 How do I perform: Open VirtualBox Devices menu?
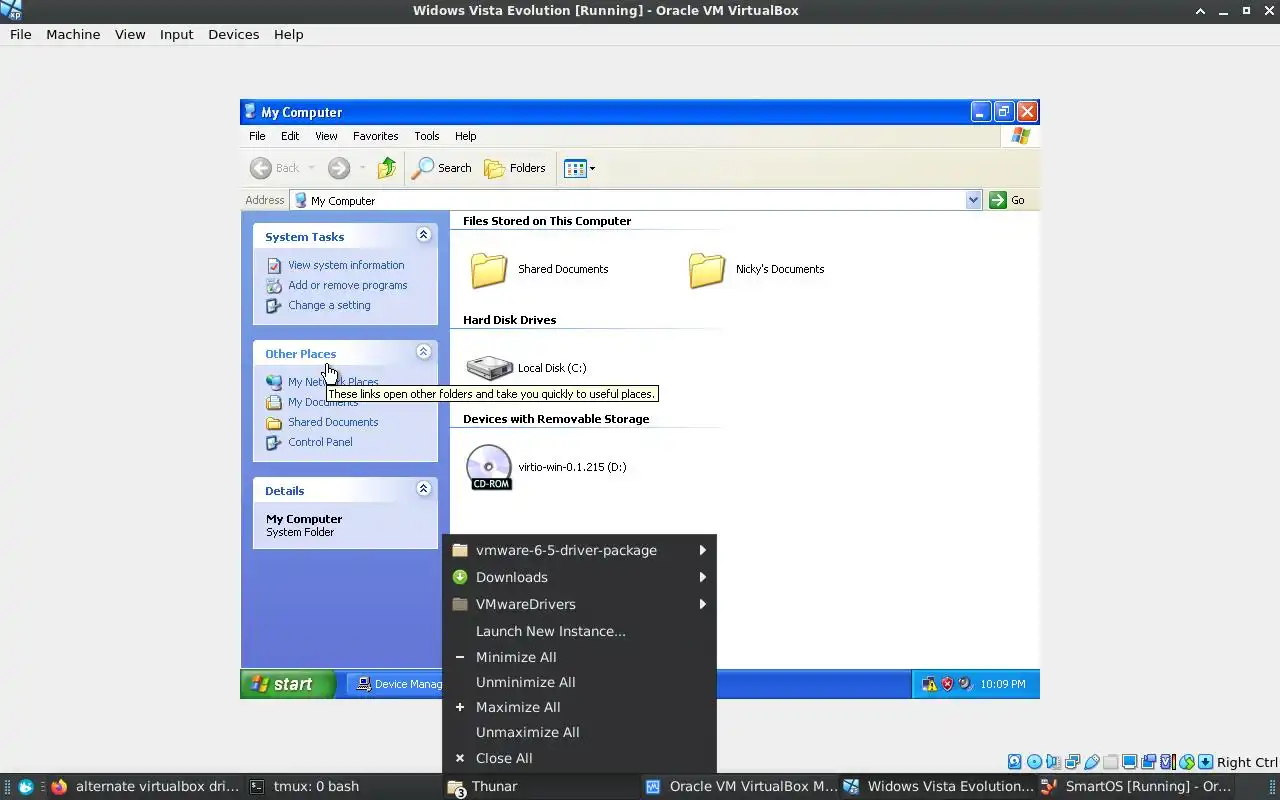(x=233, y=34)
